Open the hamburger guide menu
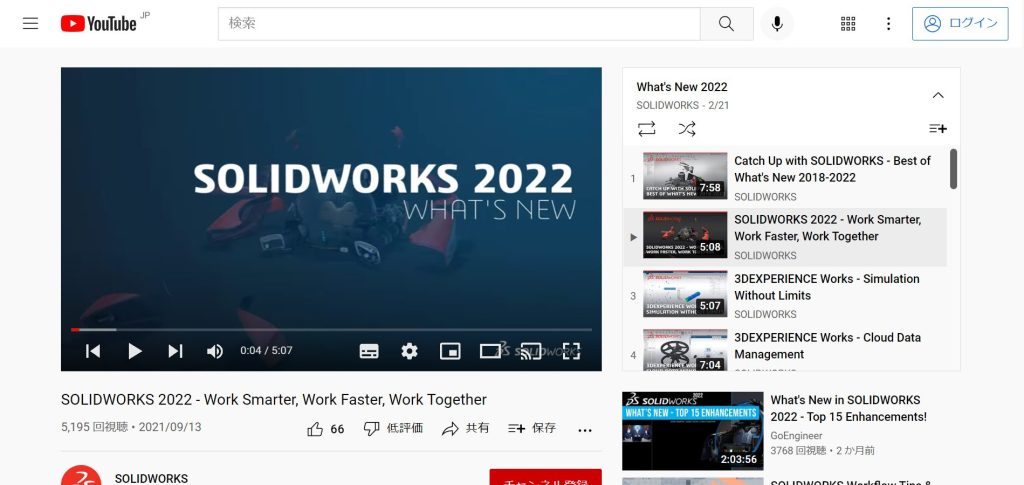Viewport: 1024px width, 485px height. pyautogui.click(x=30, y=23)
